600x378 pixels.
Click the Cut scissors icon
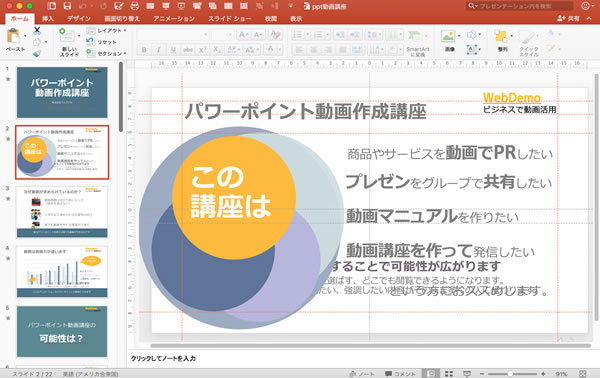click(x=37, y=30)
